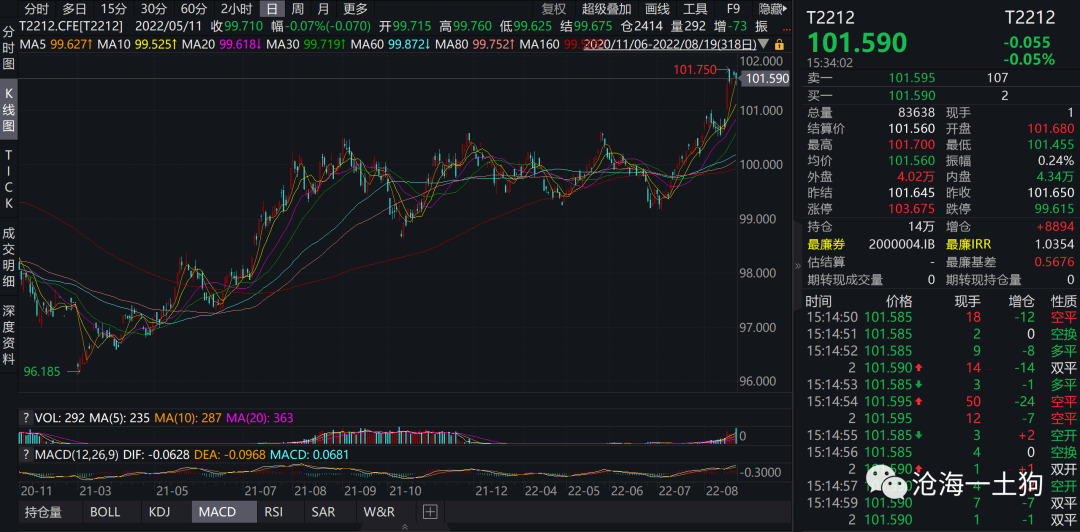Select the 日 daily period tab

tap(273, 9)
